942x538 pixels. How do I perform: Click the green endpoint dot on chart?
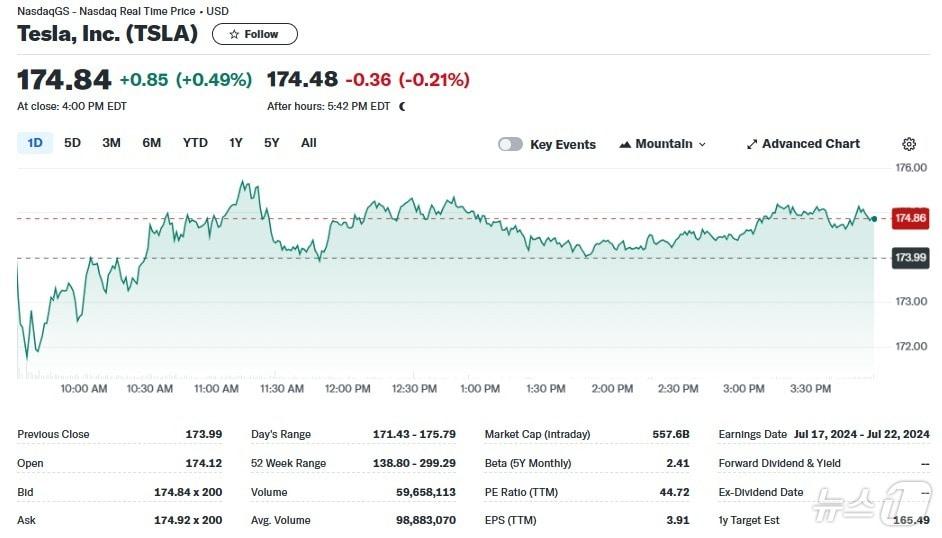pyautogui.click(x=874, y=218)
